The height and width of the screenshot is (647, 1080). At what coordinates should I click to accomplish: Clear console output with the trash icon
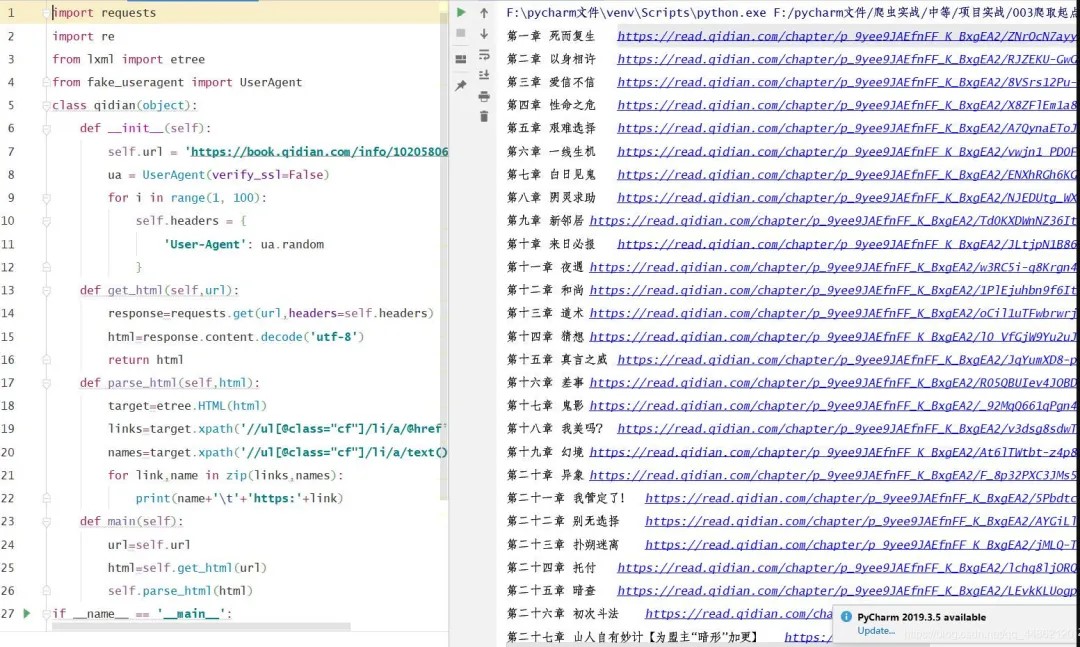point(484,116)
